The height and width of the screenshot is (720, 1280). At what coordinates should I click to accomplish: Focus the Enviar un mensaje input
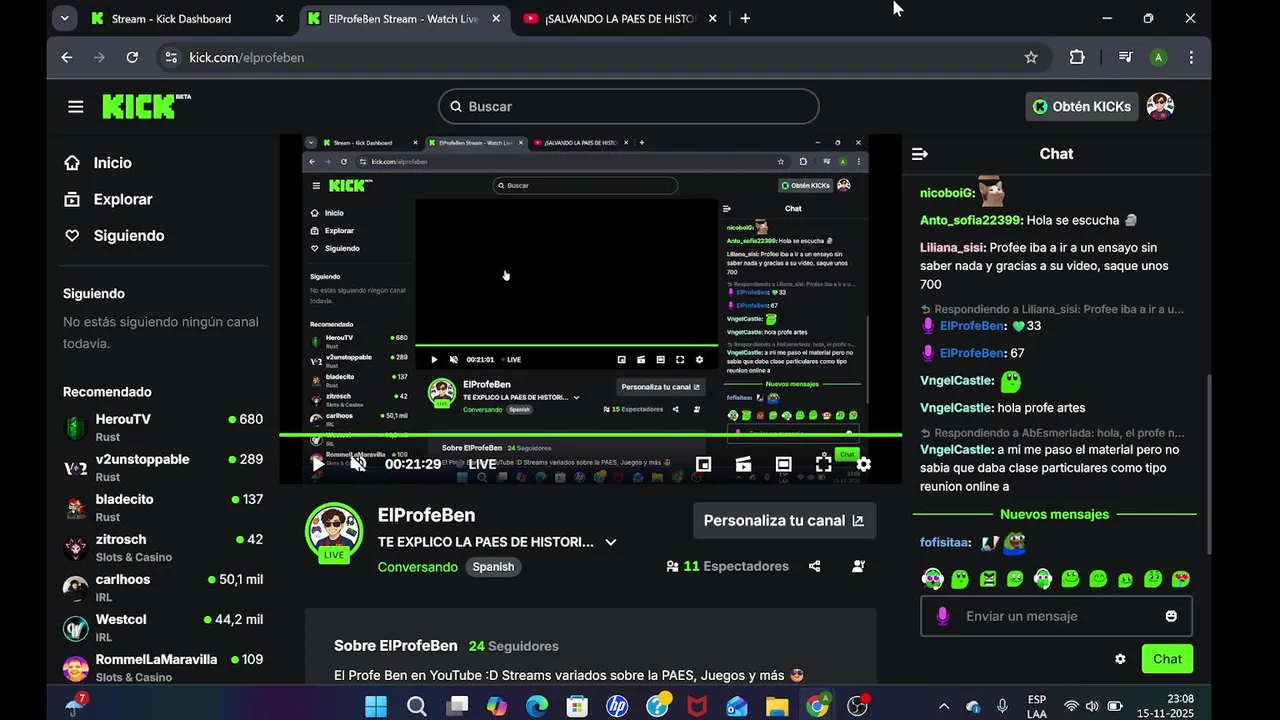(x=1056, y=616)
